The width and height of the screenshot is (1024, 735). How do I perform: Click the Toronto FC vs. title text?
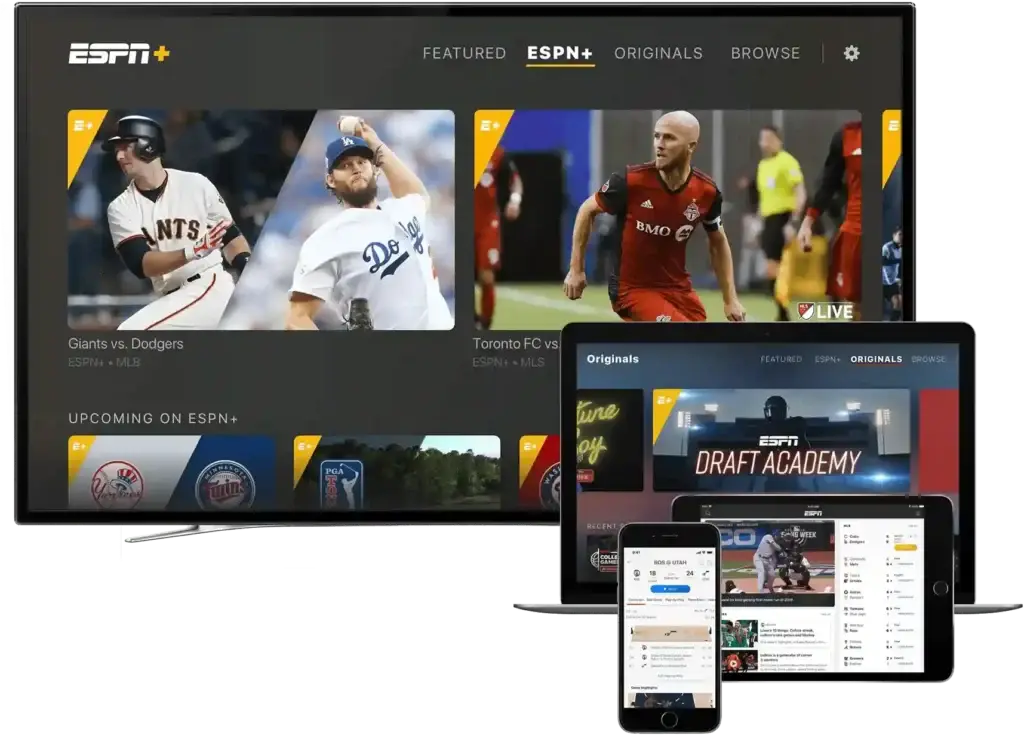pyautogui.click(x=516, y=344)
